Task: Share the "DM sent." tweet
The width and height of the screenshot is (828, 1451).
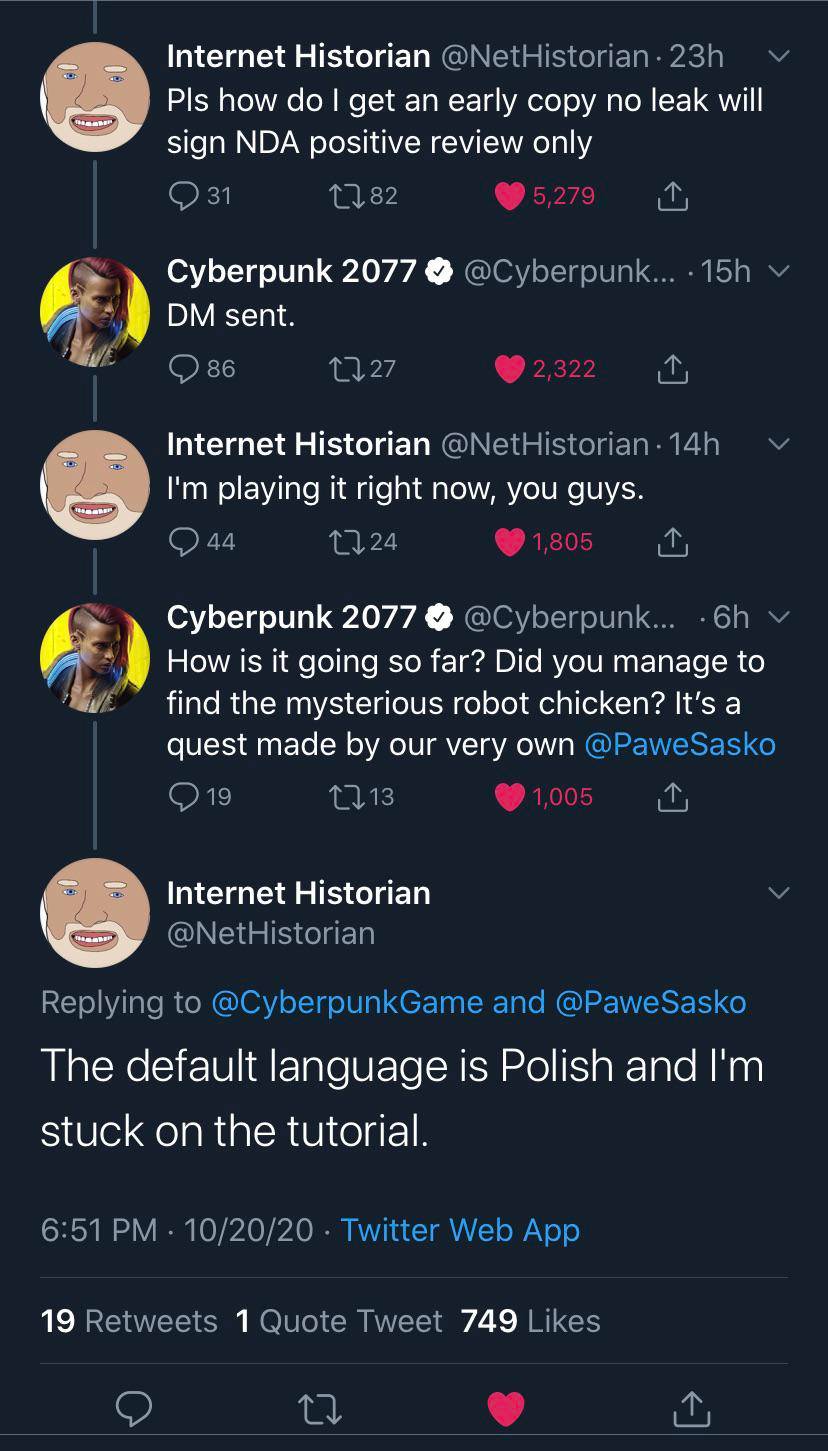Action: pyautogui.click(x=673, y=368)
